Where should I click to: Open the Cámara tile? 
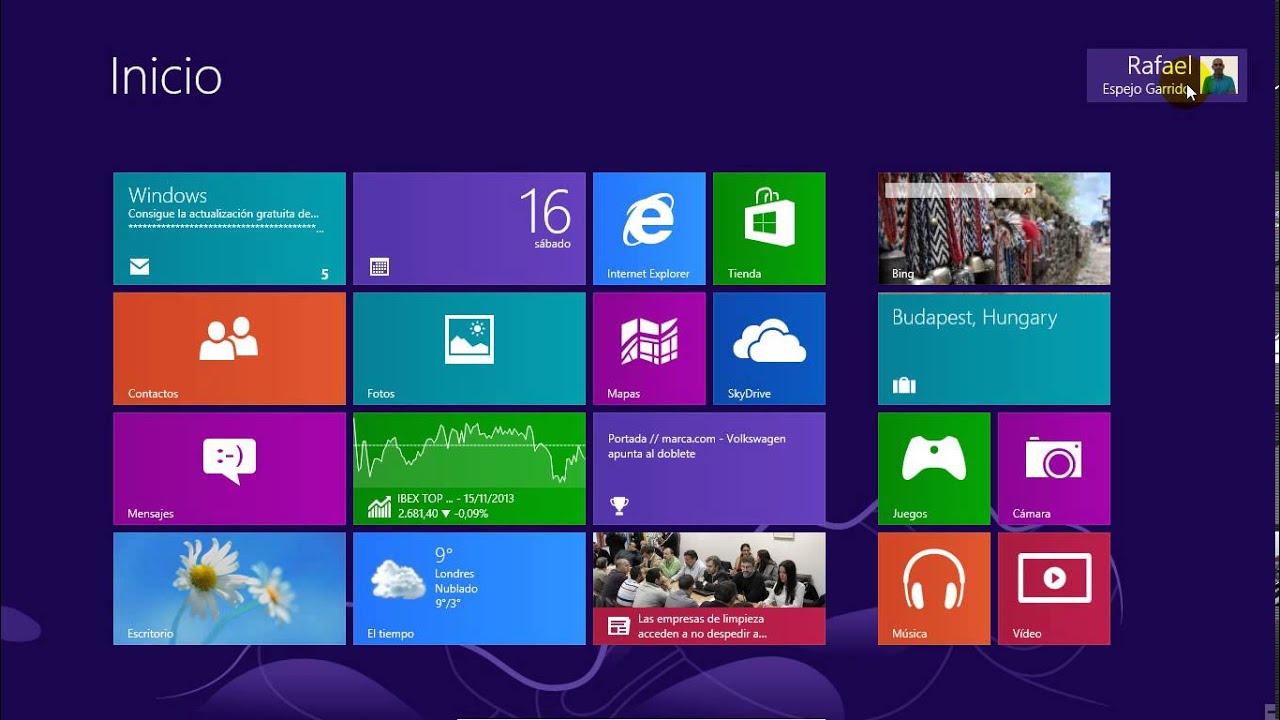(x=1054, y=468)
